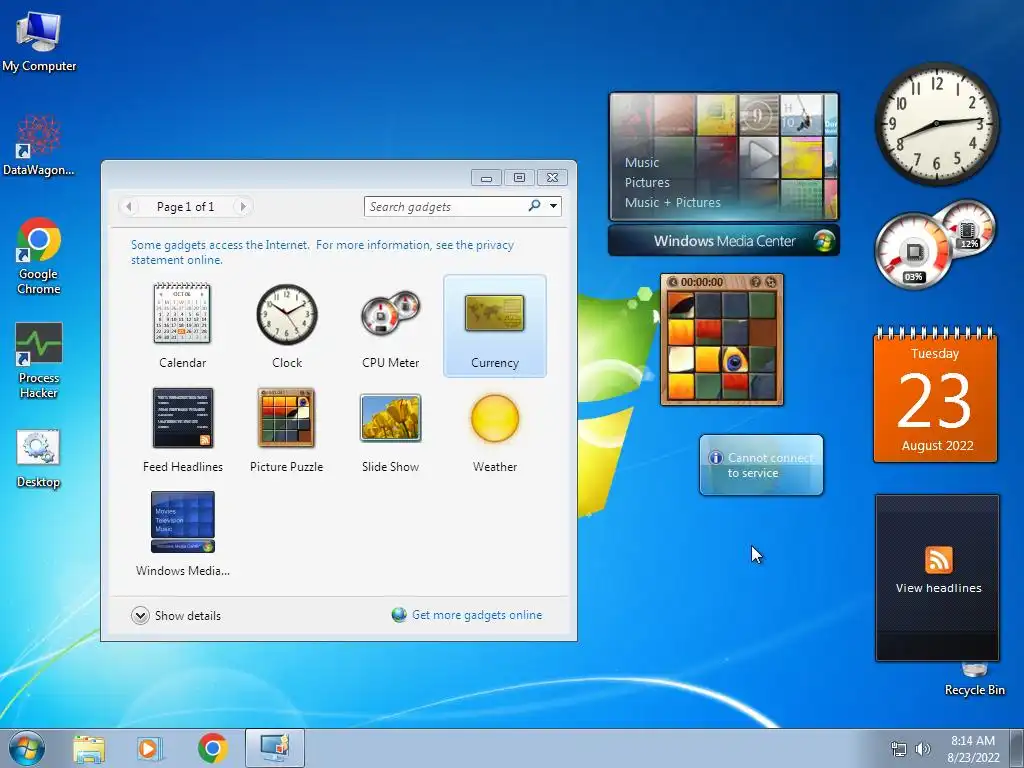
Task: Click the magnifier search icon in gallery
Action: [534, 206]
